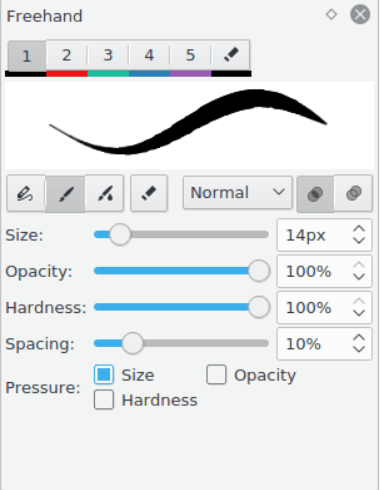
Task: Choose the eraser preset tab icon
Action: tap(231, 55)
